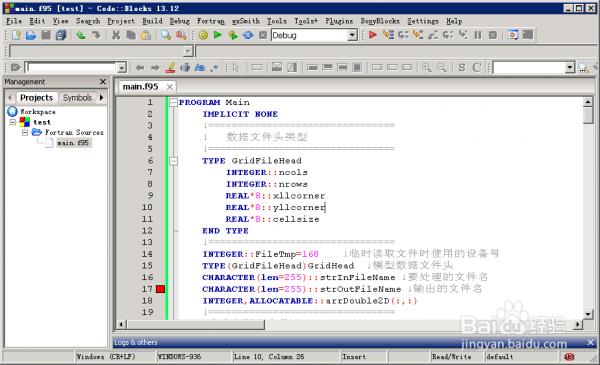The width and height of the screenshot is (600, 365).
Task: Click the Open folder icon in toolbar
Action: [31, 35]
